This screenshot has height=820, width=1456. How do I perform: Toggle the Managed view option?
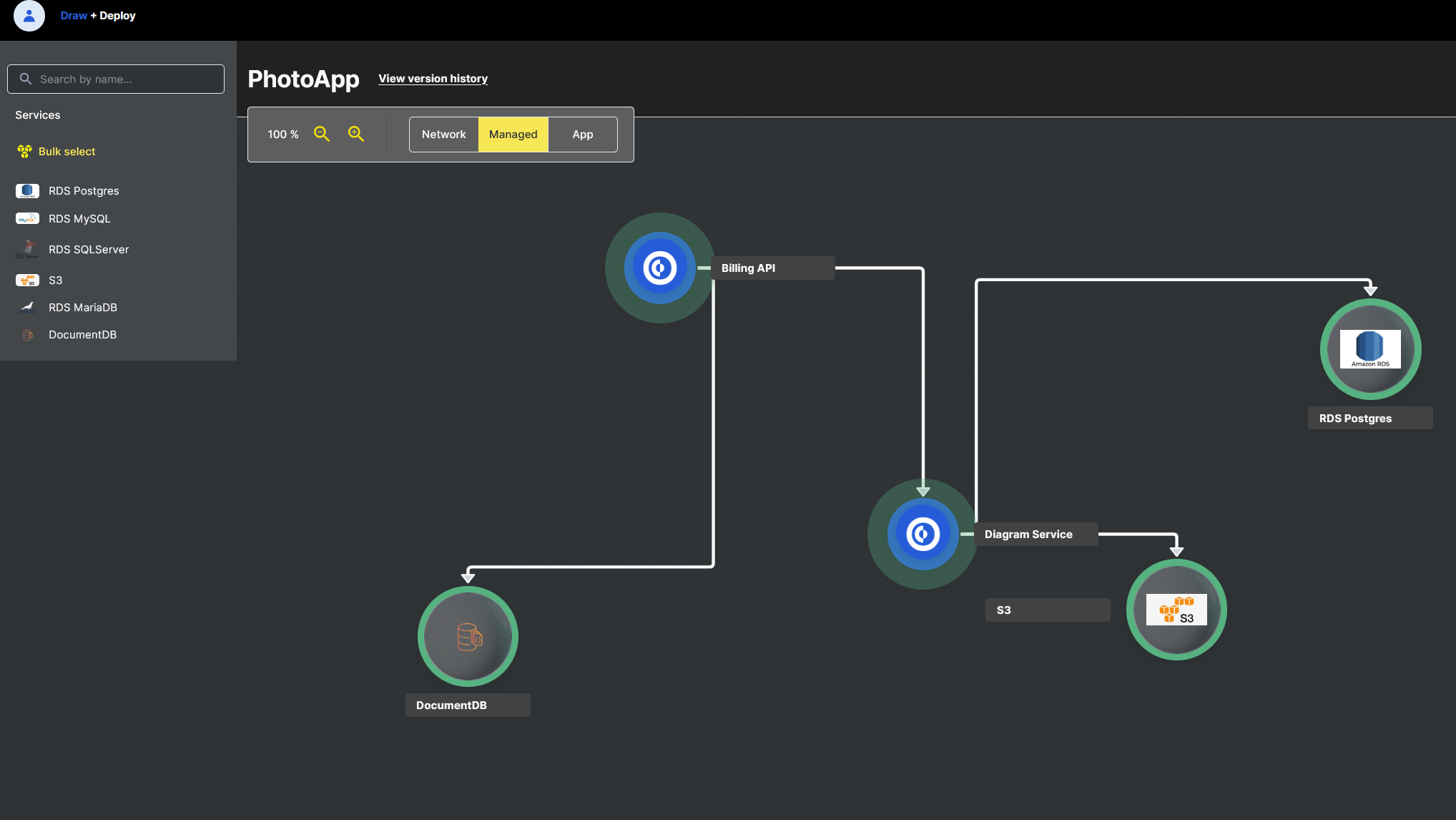pyautogui.click(x=513, y=135)
